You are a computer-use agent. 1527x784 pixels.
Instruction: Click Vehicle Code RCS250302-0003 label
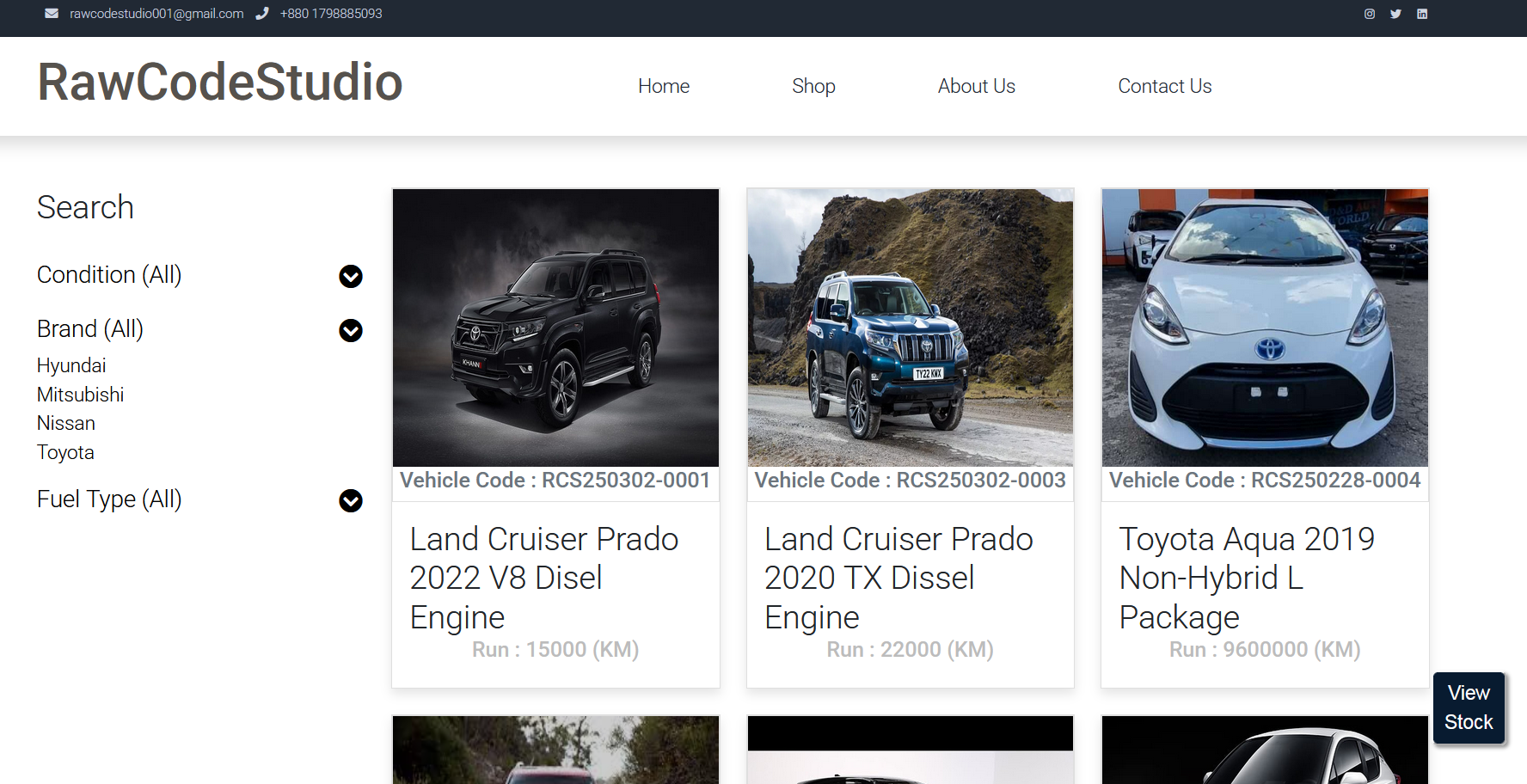point(911,481)
